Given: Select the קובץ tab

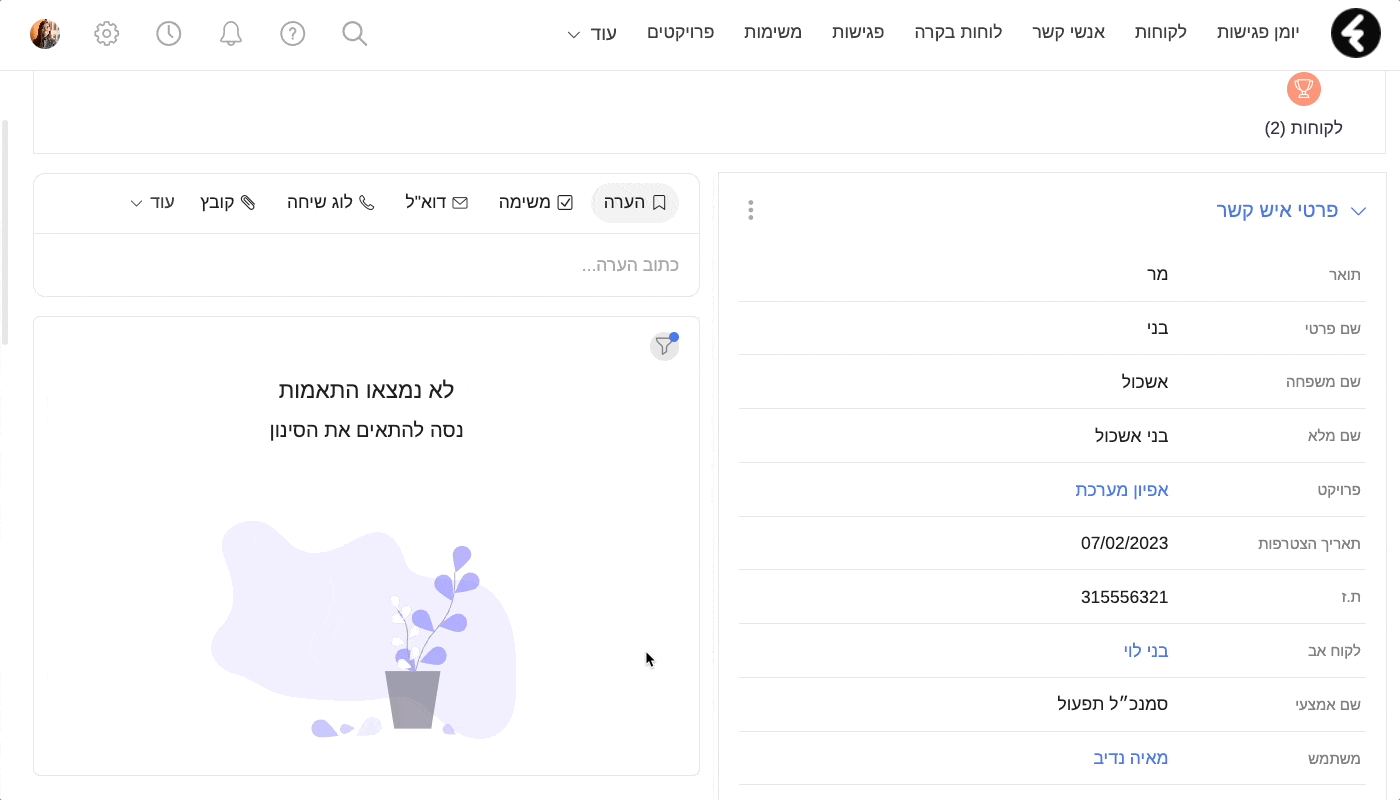Looking at the screenshot, I should [227, 202].
